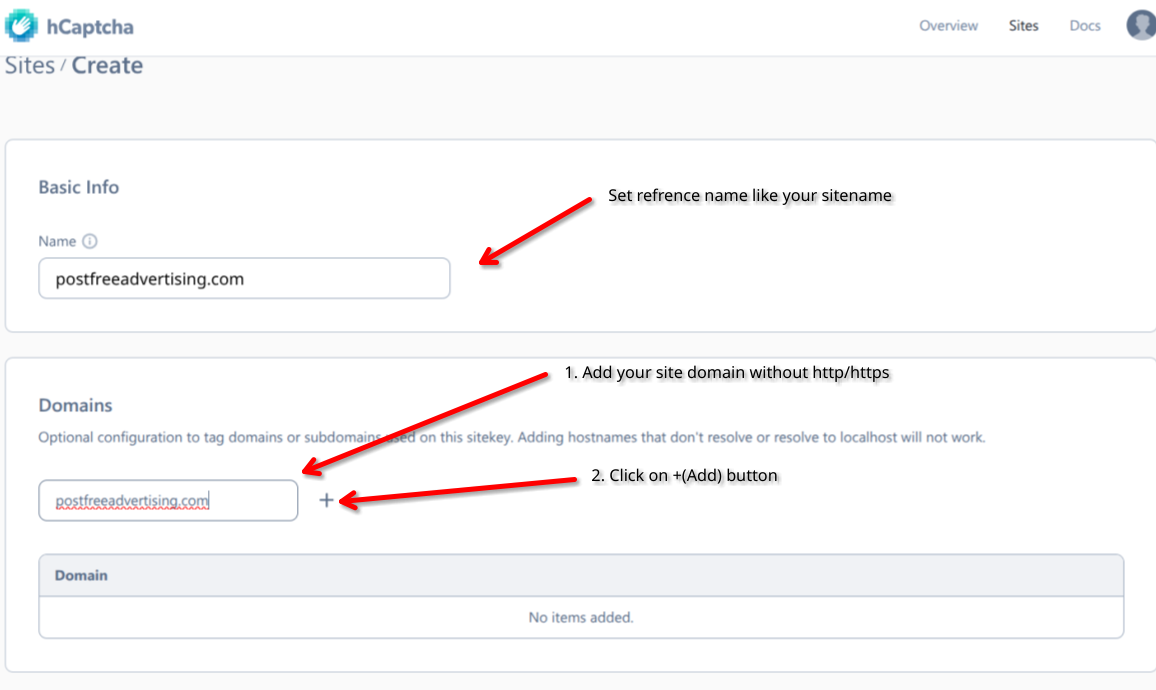This screenshot has width=1156, height=690.
Task: Select the Create breadcrumb text
Action: click(107, 65)
